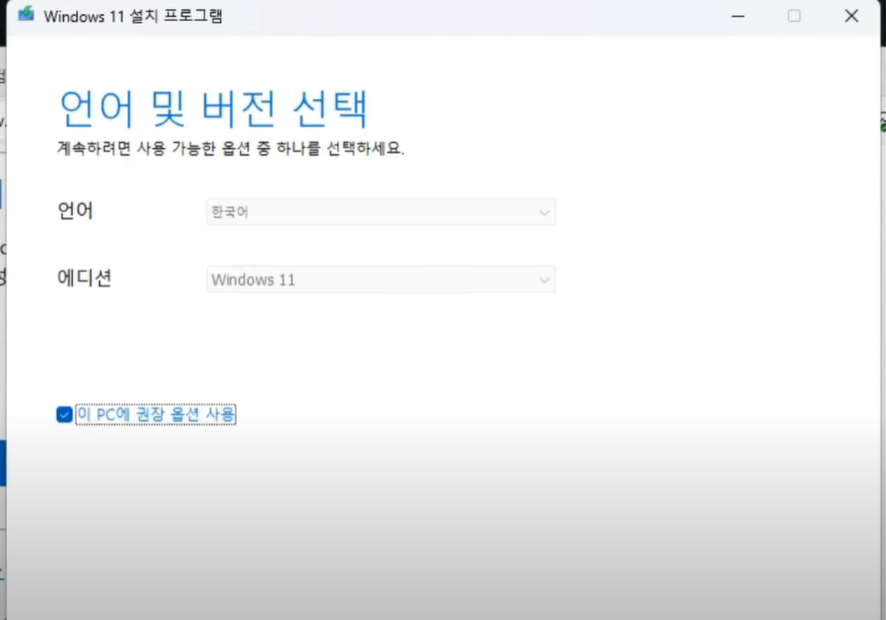Close the Windows 11 설치 프로그램 window

tap(852, 16)
